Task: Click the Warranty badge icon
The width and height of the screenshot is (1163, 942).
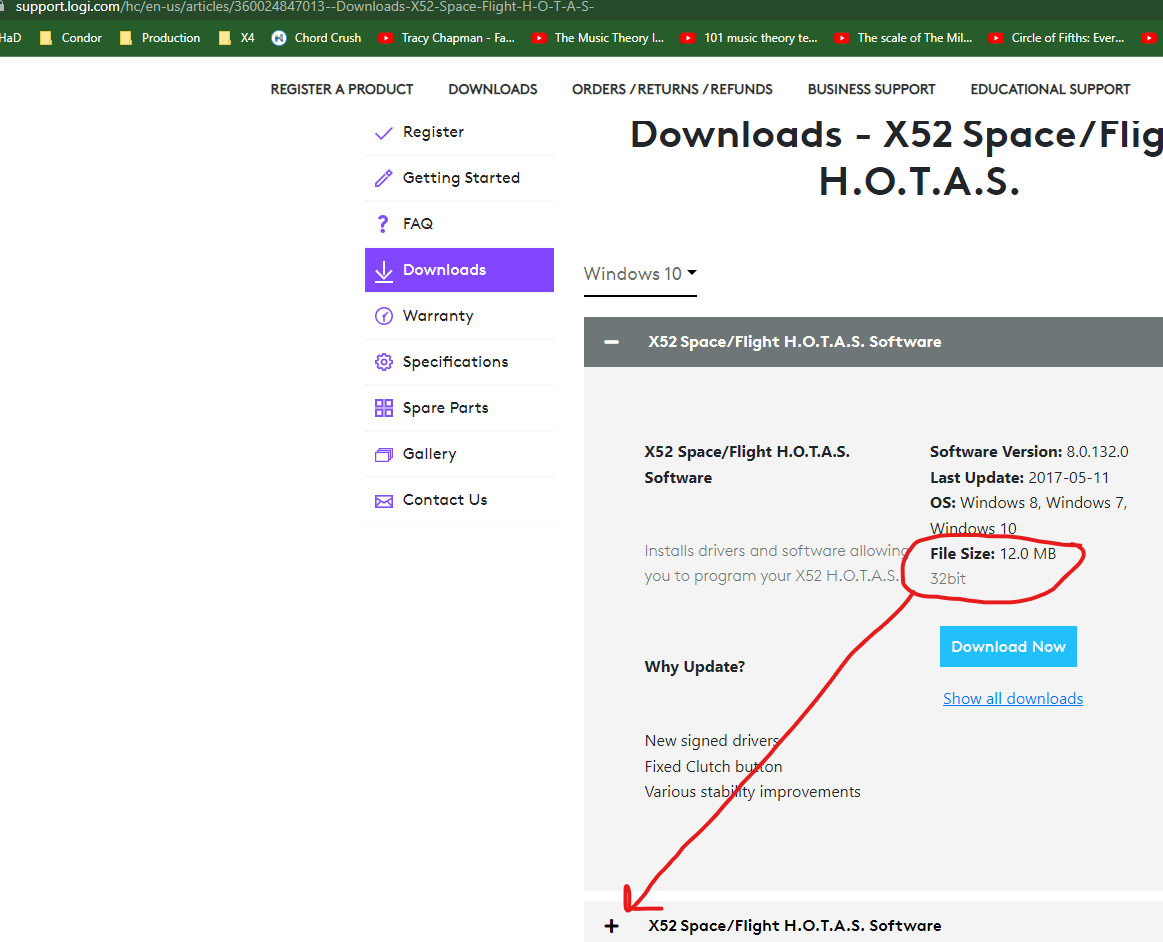Action: click(x=383, y=316)
